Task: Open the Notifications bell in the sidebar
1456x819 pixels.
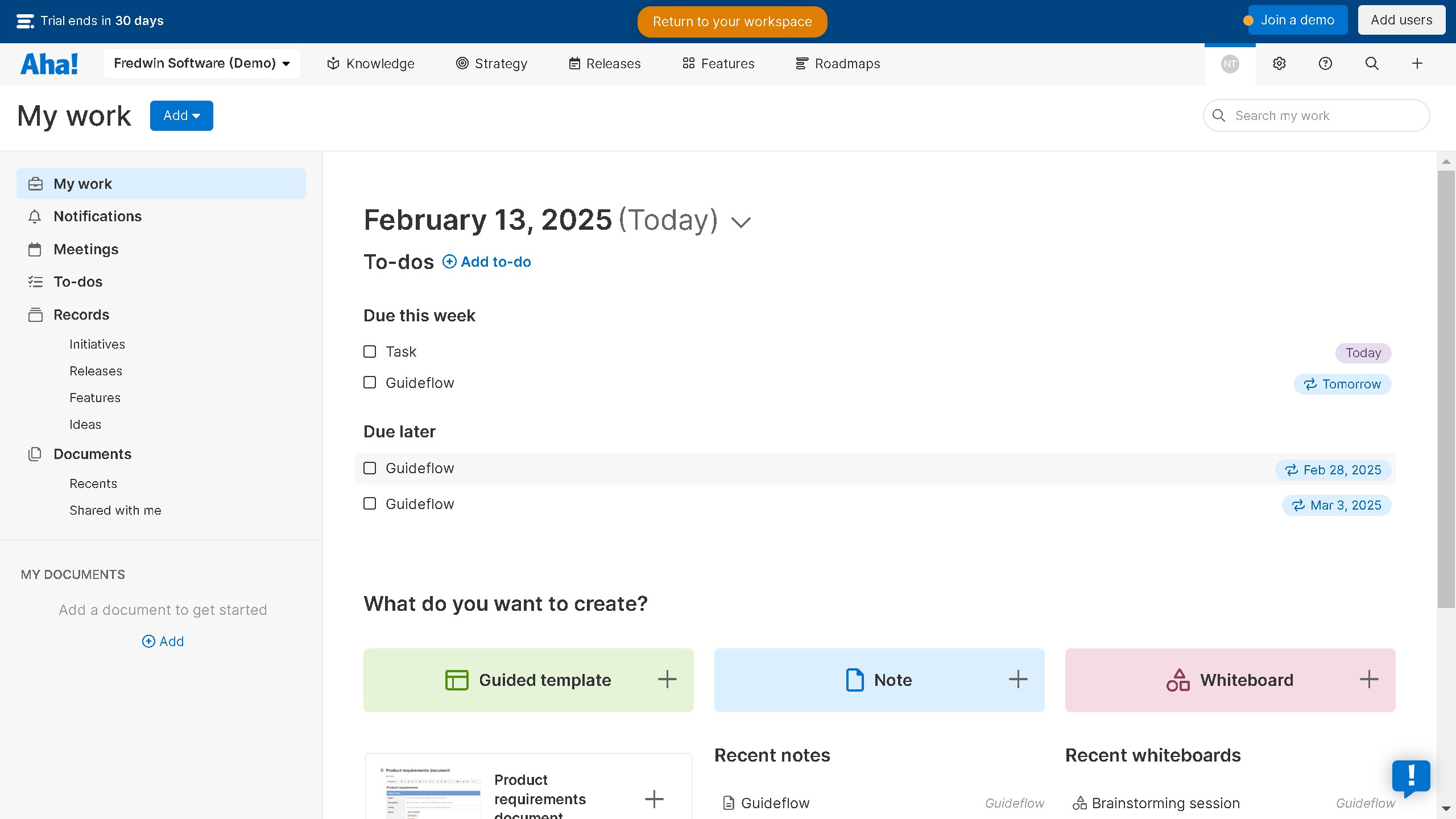Action: pyautogui.click(x=35, y=216)
